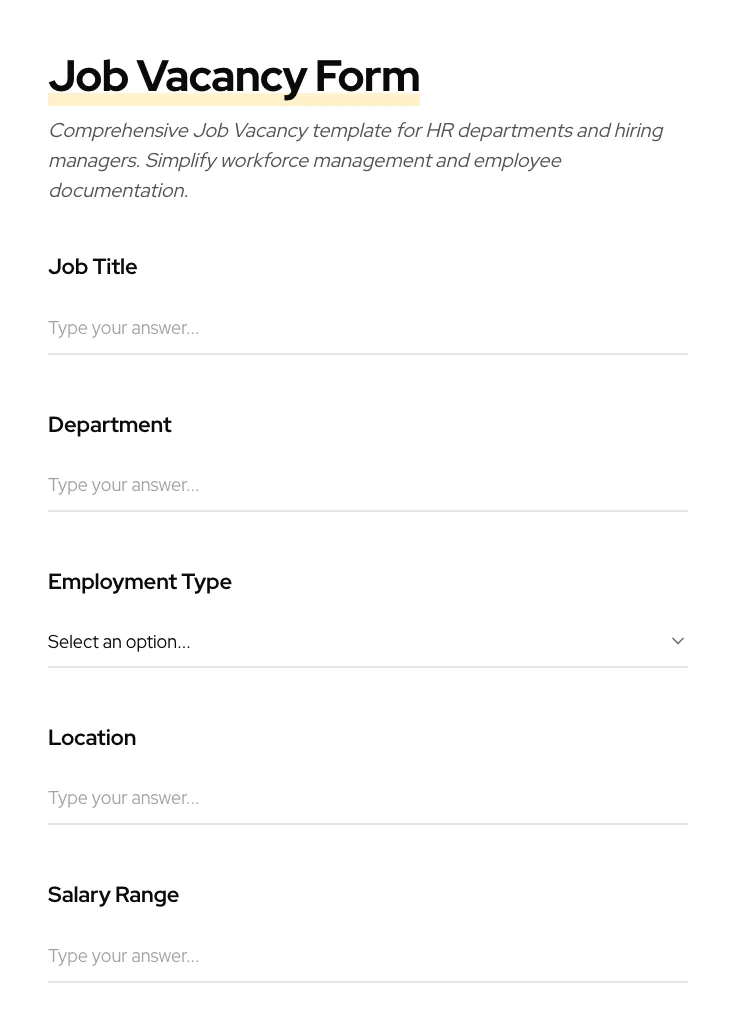Click the Job Title question label

tap(92, 267)
